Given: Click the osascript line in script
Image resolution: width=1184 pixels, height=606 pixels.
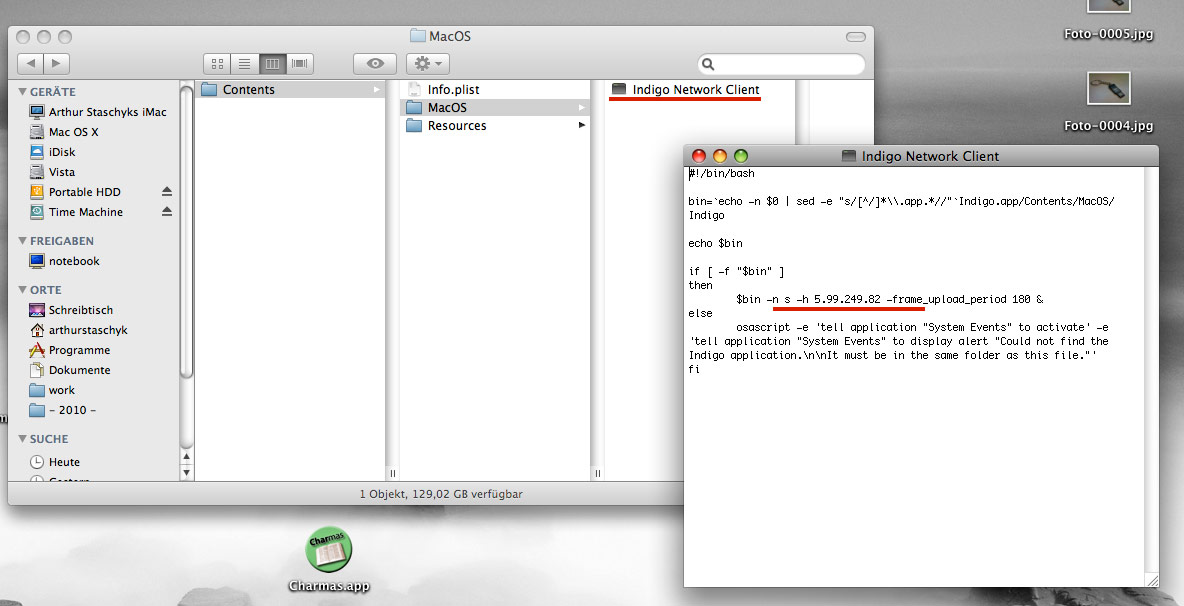Looking at the screenshot, I should pos(922,328).
